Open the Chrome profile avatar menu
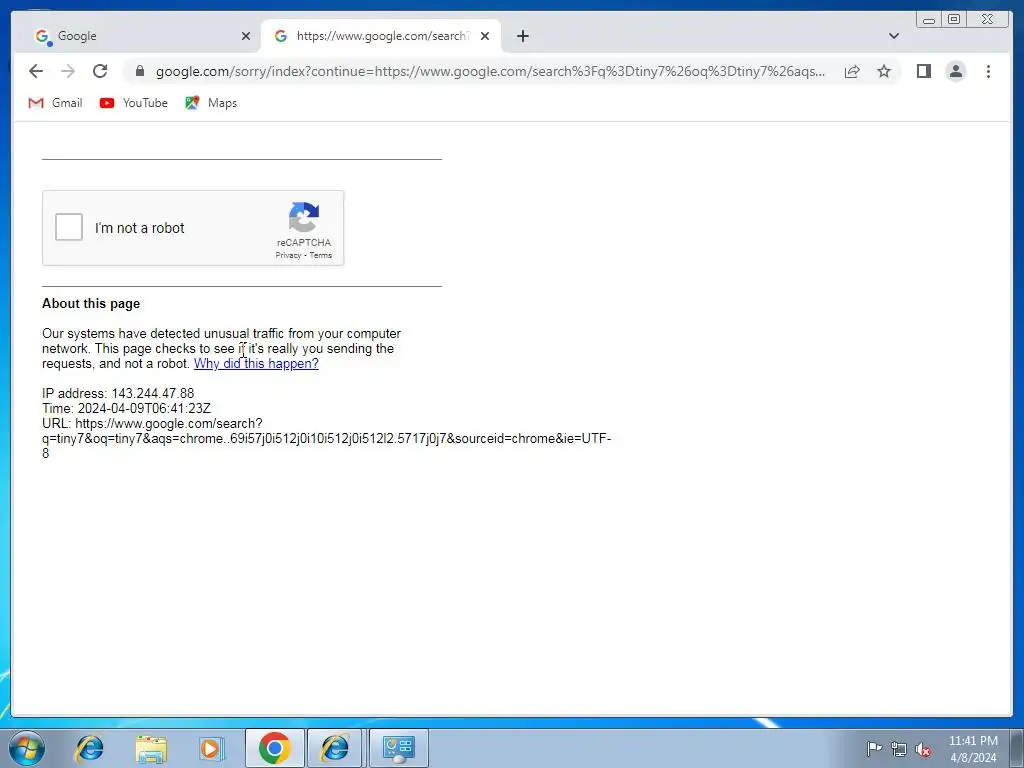 (956, 71)
